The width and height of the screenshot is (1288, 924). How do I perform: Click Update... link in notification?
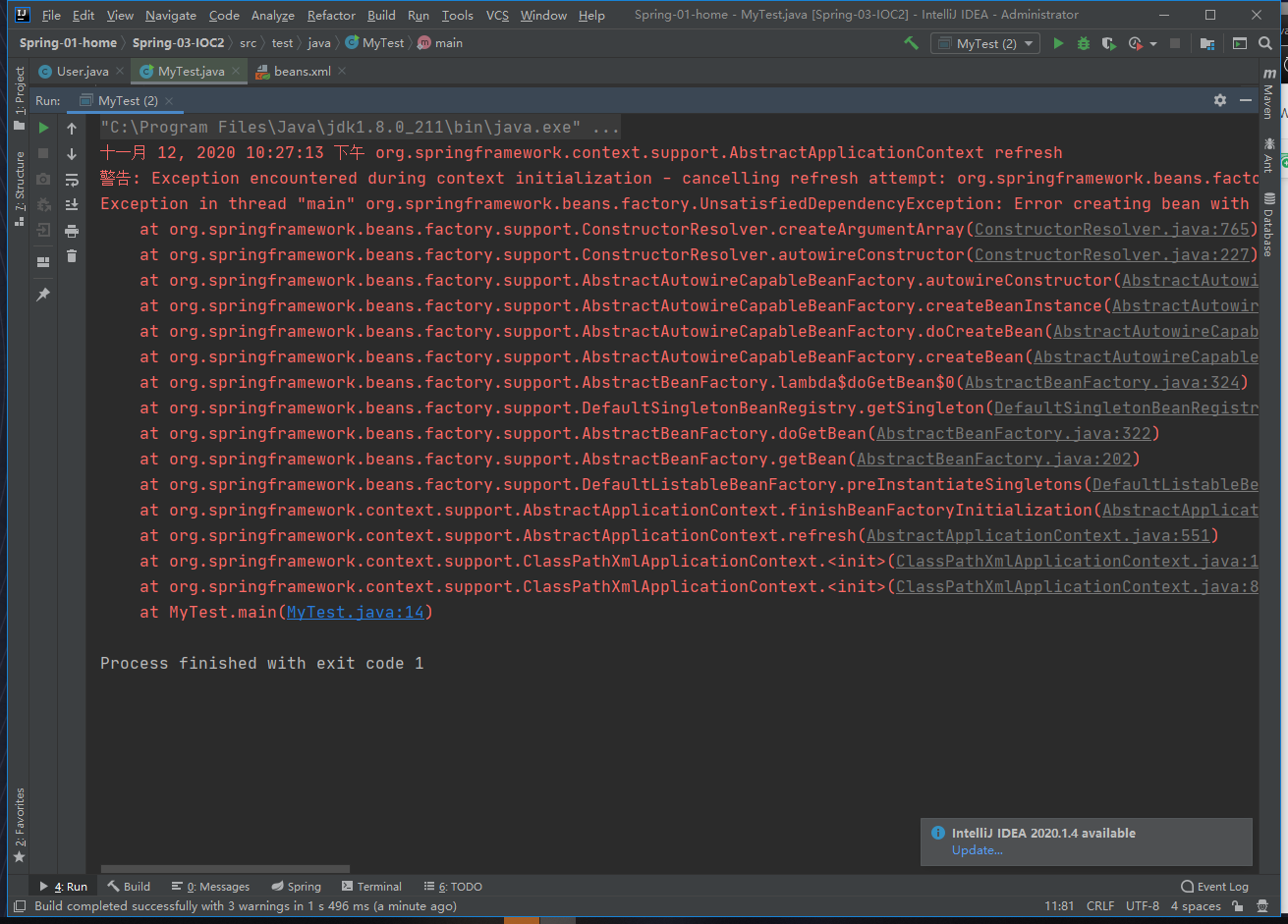tap(977, 850)
